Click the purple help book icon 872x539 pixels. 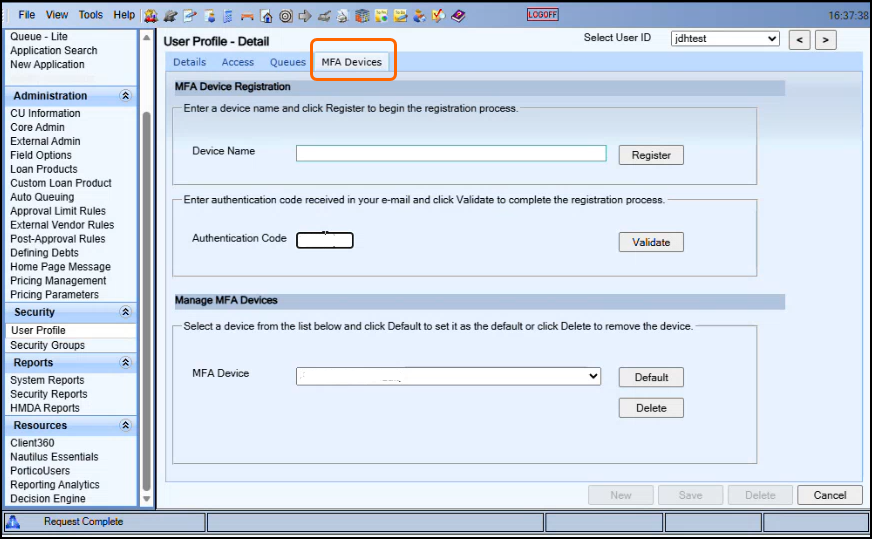(x=458, y=16)
